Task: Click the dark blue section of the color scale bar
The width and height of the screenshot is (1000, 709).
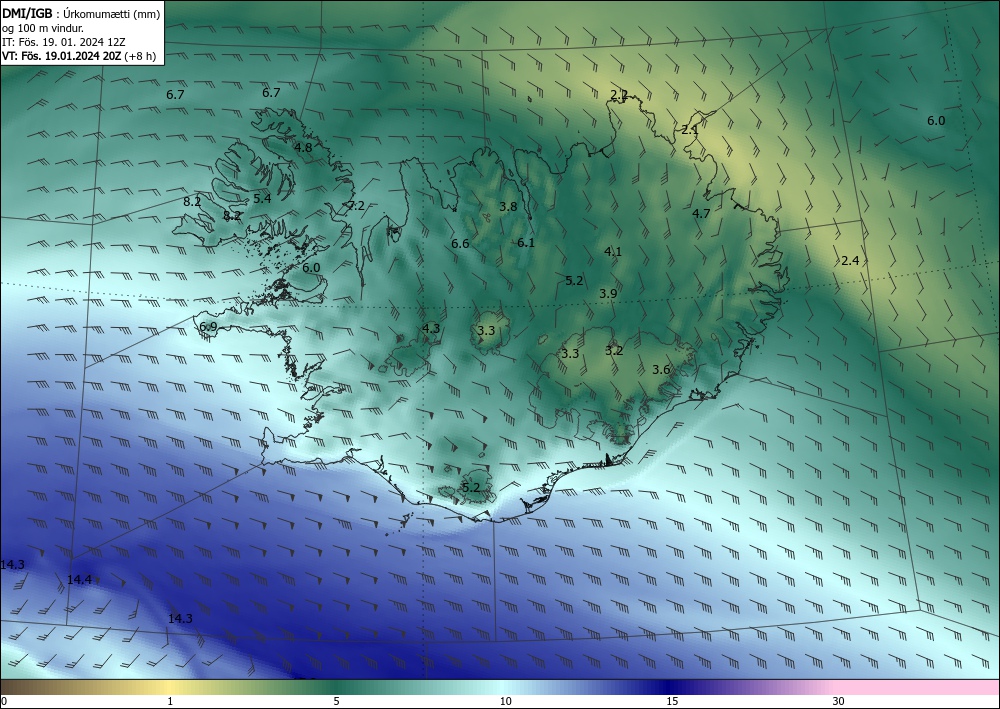Action: click(x=670, y=687)
